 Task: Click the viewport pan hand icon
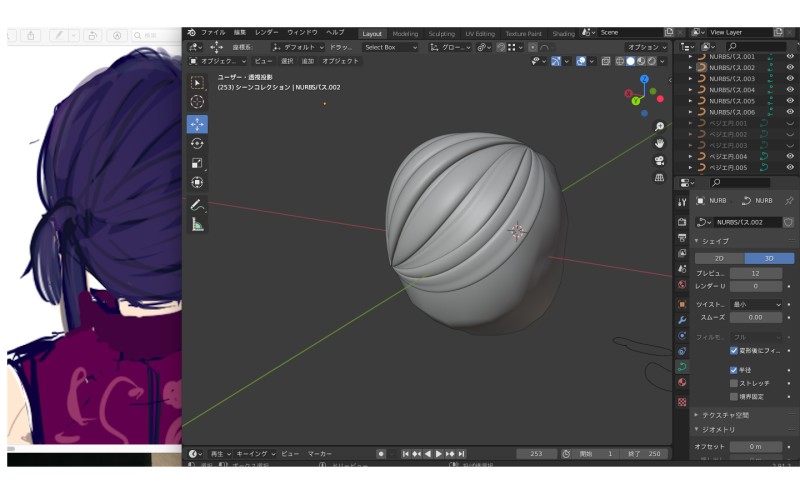pyautogui.click(x=659, y=143)
